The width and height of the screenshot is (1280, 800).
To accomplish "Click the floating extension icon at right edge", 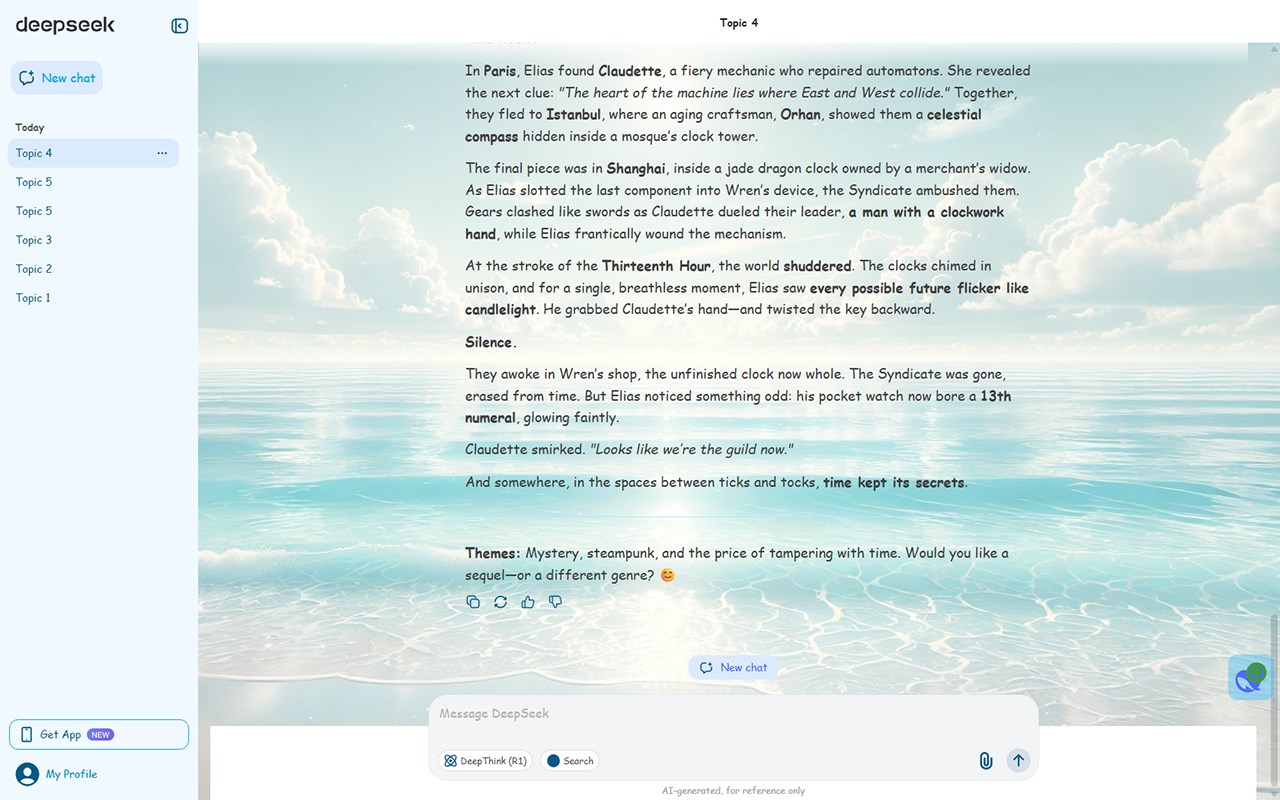I will click(x=1250, y=678).
